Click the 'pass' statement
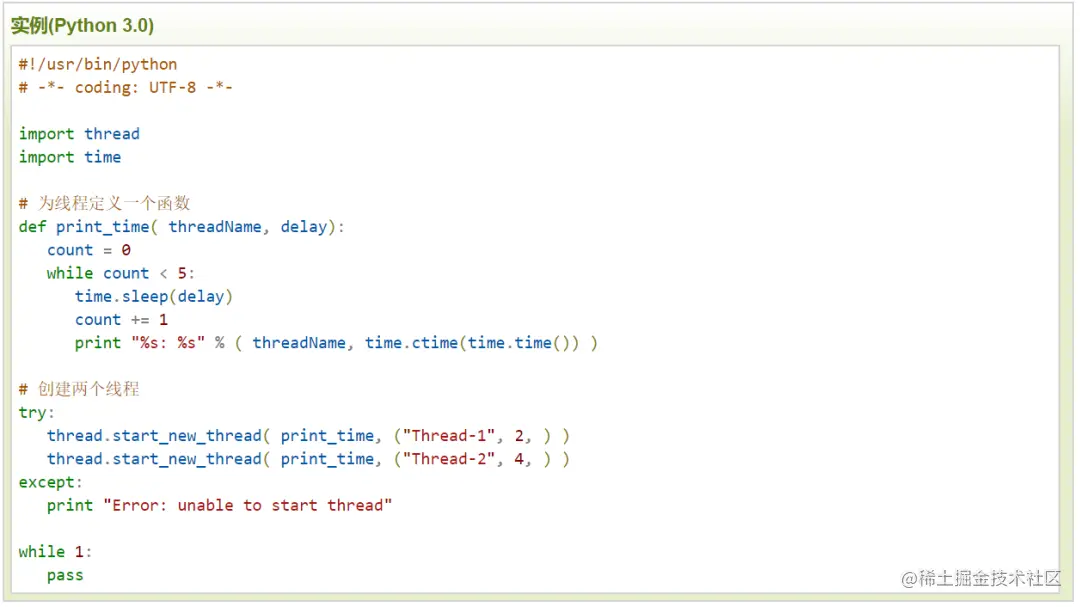Viewport: 1080px width, 607px height. coord(65,576)
